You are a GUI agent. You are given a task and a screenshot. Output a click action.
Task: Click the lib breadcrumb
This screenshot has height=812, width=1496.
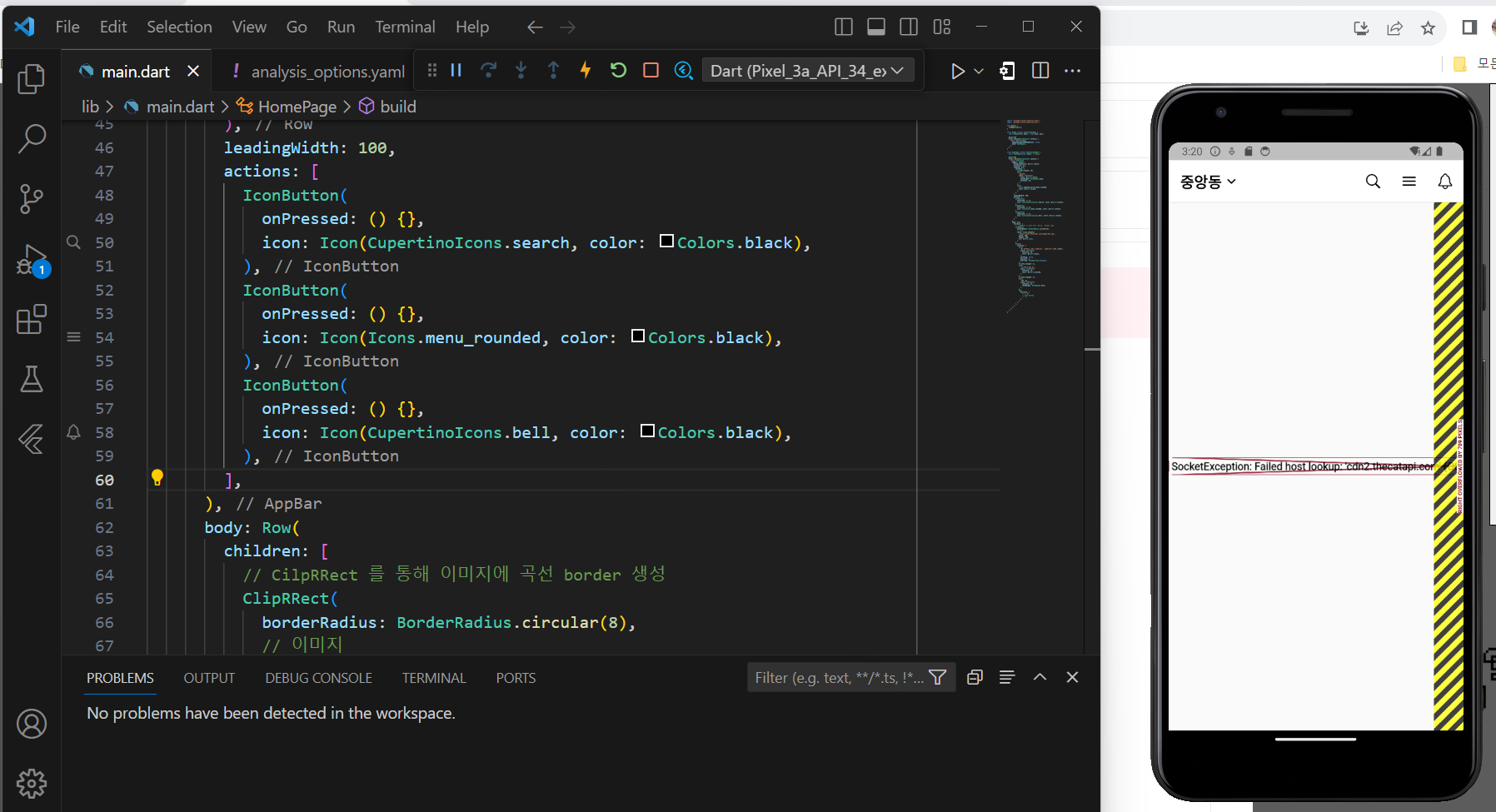90,107
